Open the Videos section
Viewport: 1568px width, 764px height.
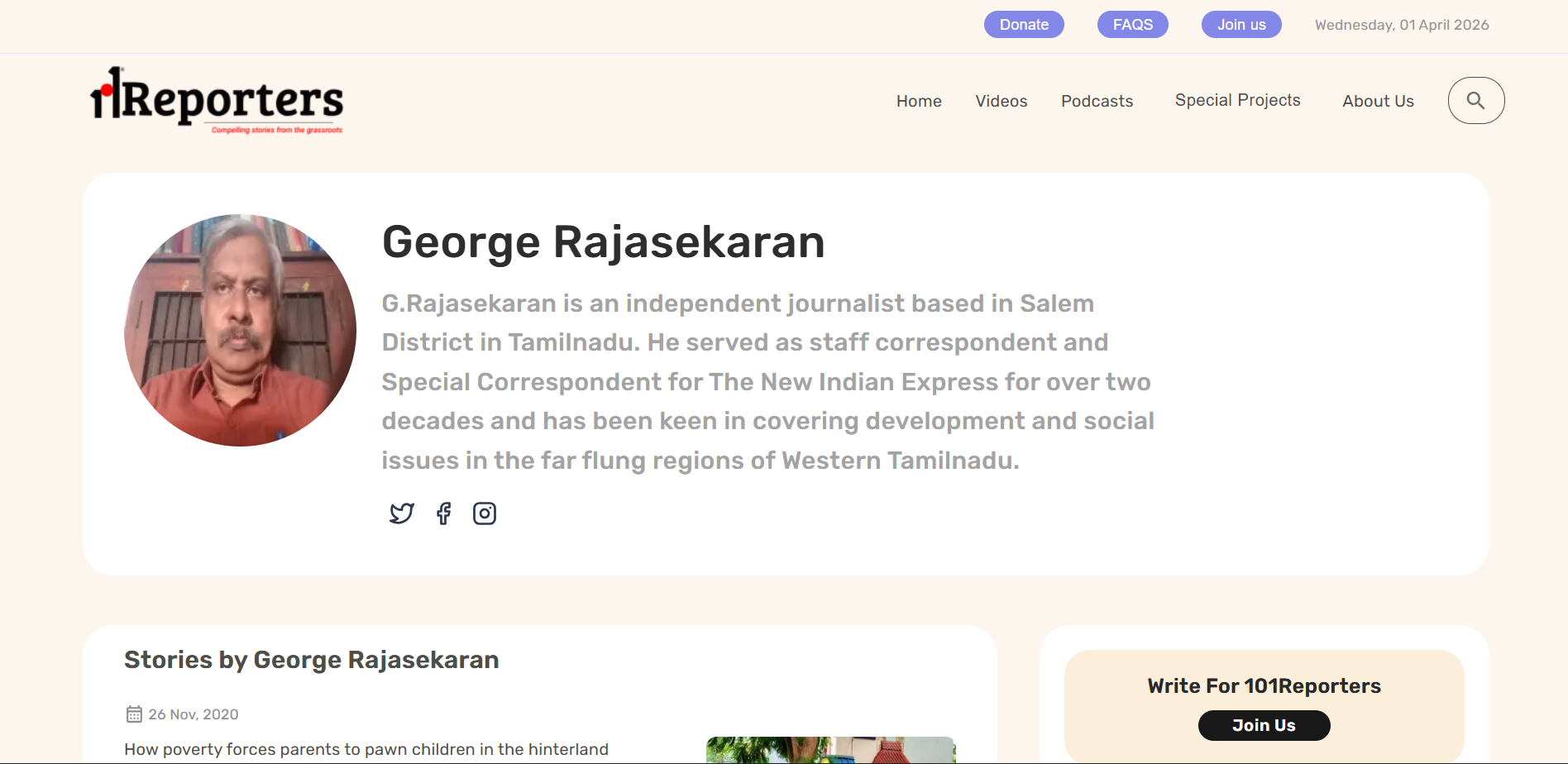point(1001,101)
